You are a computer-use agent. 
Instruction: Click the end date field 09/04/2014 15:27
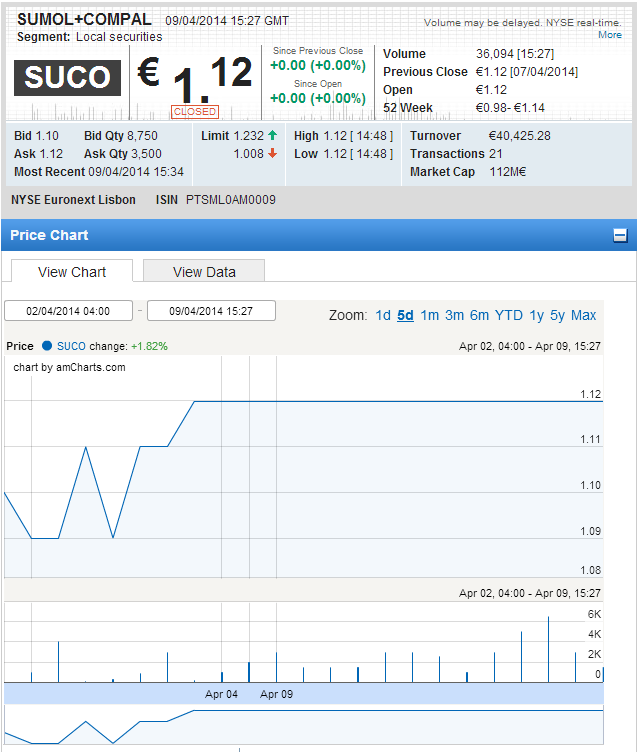[211, 311]
